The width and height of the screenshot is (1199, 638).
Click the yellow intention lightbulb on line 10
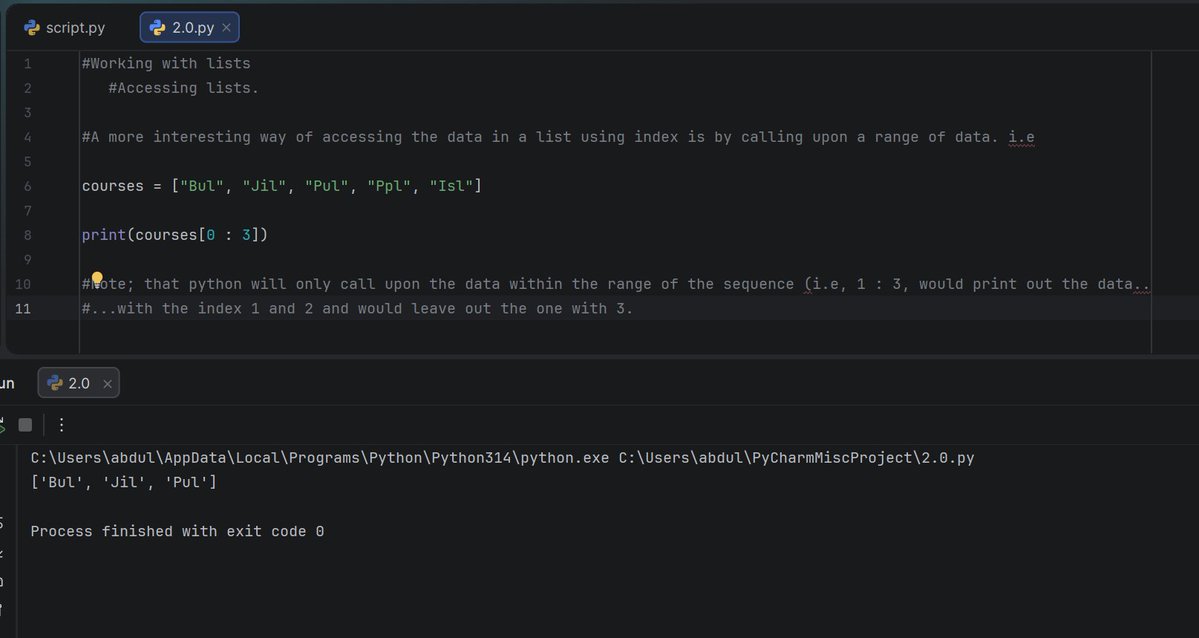[x=97, y=278]
